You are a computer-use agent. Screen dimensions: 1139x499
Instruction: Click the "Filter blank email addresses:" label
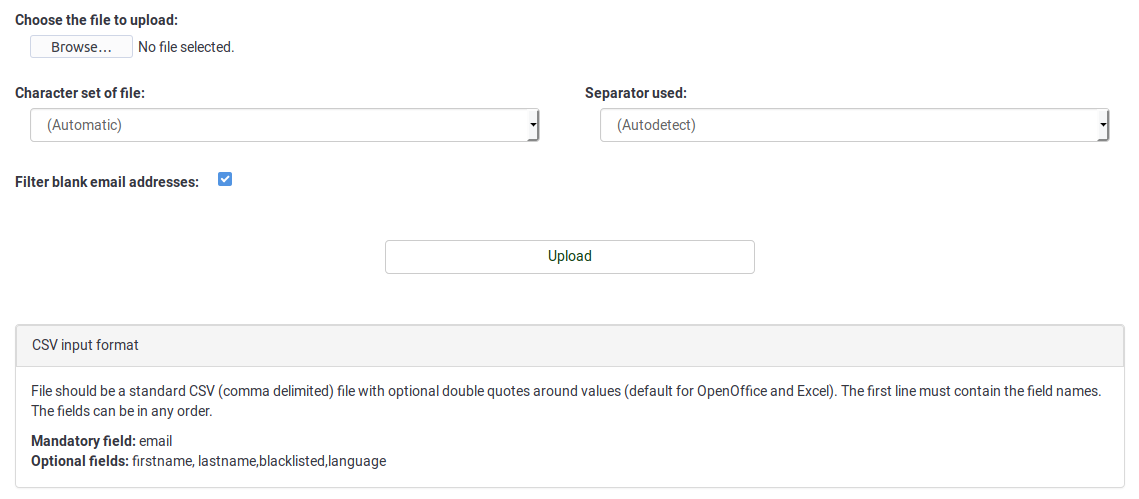click(x=107, y=182)
